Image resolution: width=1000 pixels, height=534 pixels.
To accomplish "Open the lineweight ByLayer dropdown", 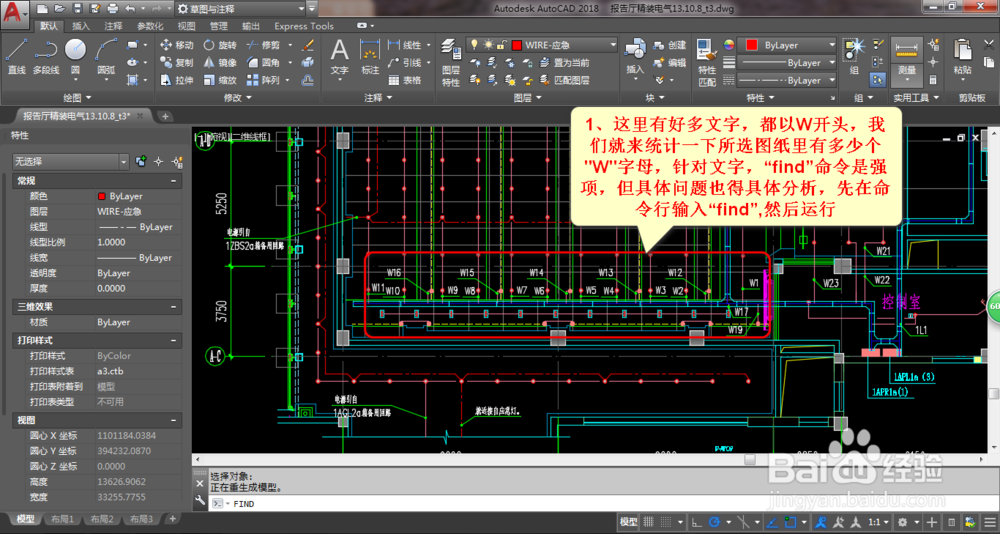I will click(x=787, y=63).
